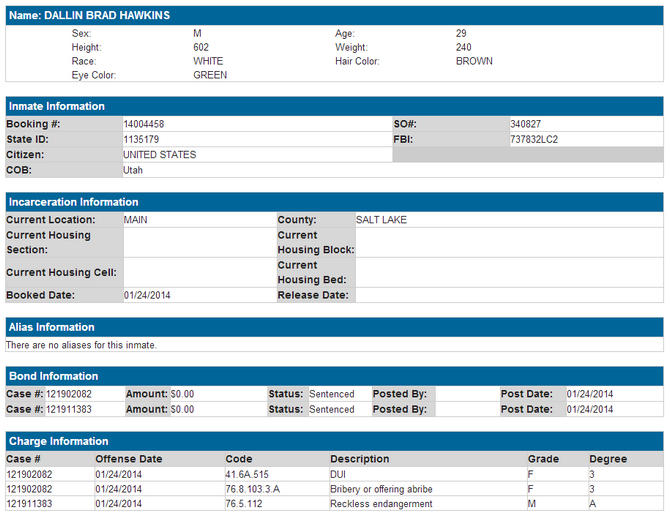Select COB value Utah
The height and width of the screenshot is (516, 670).
133,170
